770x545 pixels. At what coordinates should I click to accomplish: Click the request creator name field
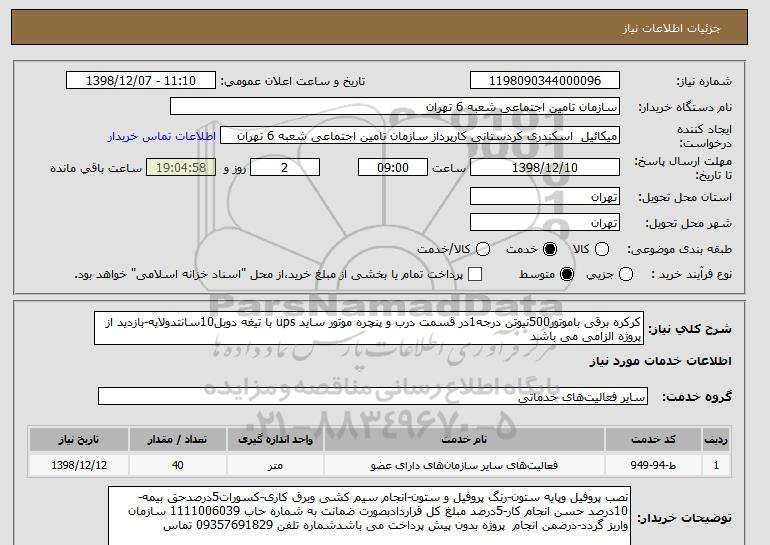(420, 136)
